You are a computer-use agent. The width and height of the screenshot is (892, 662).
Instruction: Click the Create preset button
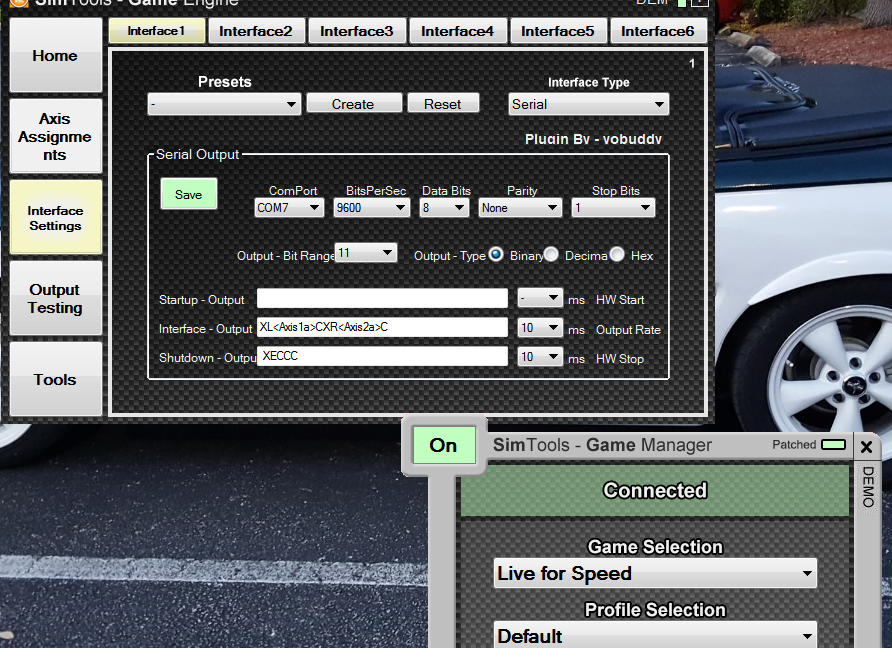coord(353,104)
